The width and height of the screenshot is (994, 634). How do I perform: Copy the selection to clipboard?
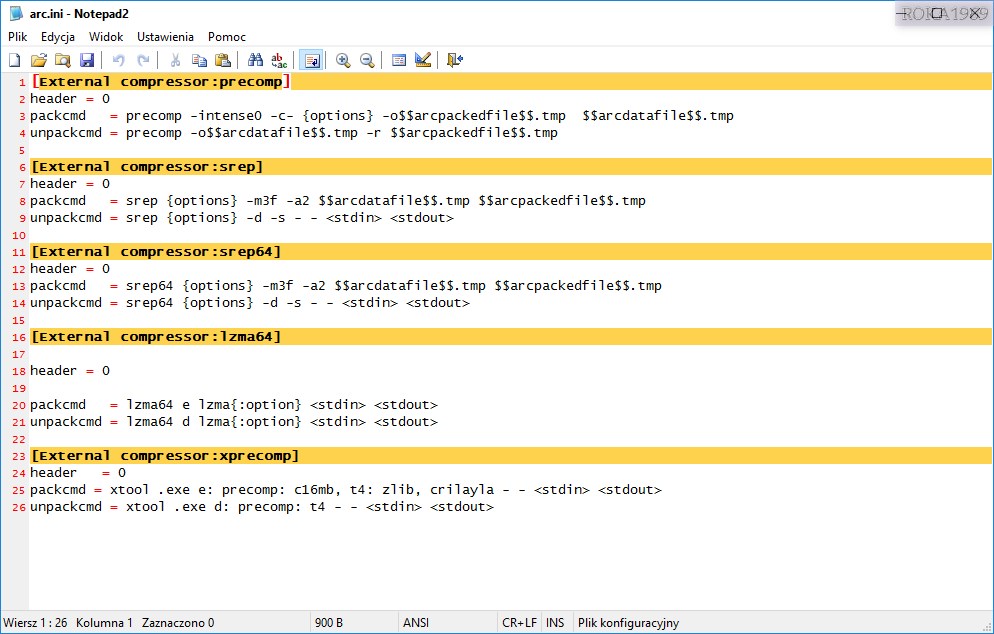click(199, 60)
